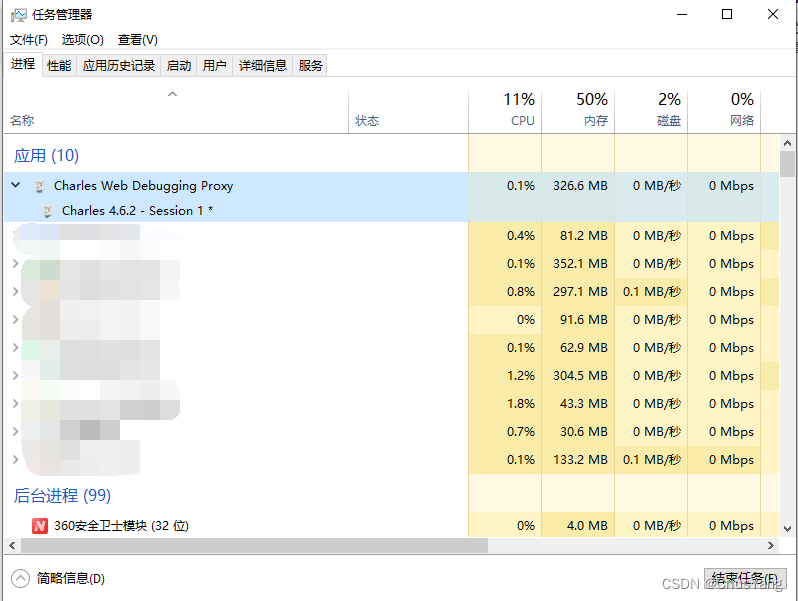
Task: Maximize the Task Manager window
Action: pos(727,14)
